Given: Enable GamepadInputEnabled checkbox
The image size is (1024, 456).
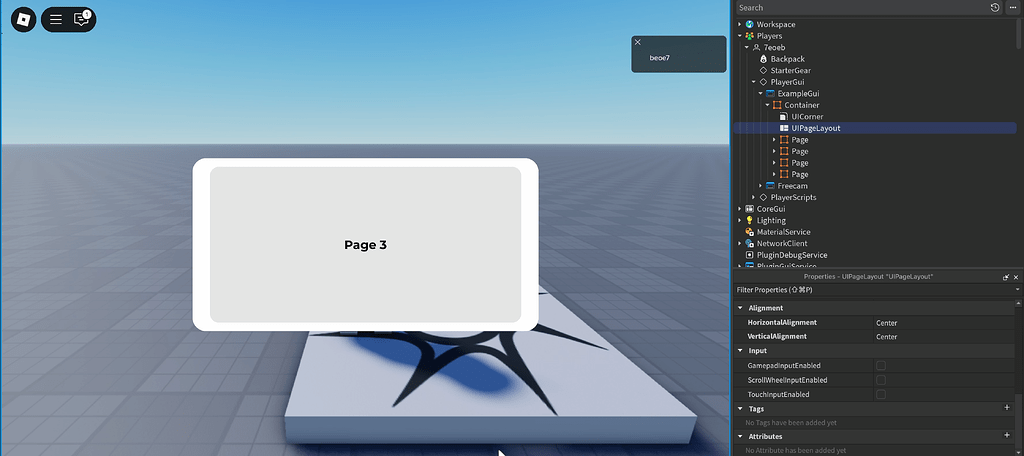Looking at the screenshot, I should click(x=881, y=366).
